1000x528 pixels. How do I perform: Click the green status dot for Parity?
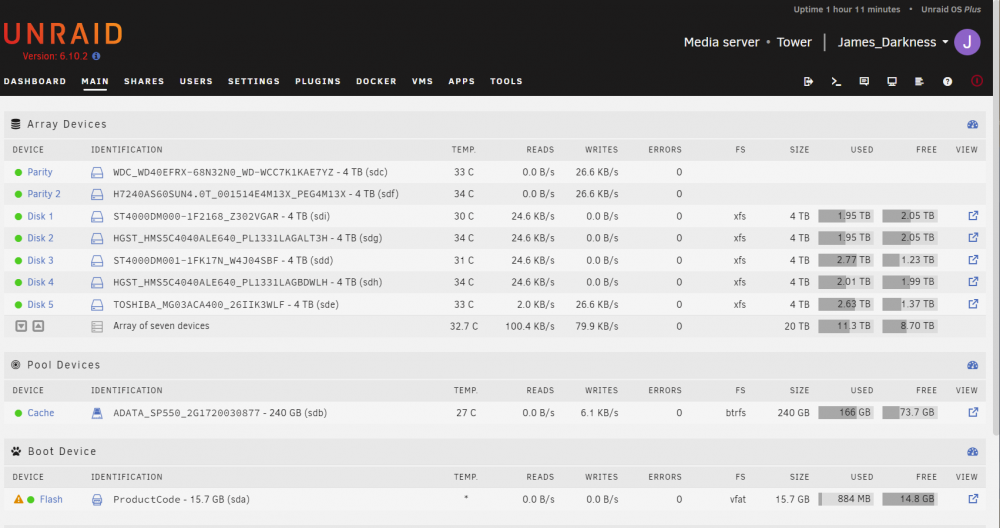[18, 172]
